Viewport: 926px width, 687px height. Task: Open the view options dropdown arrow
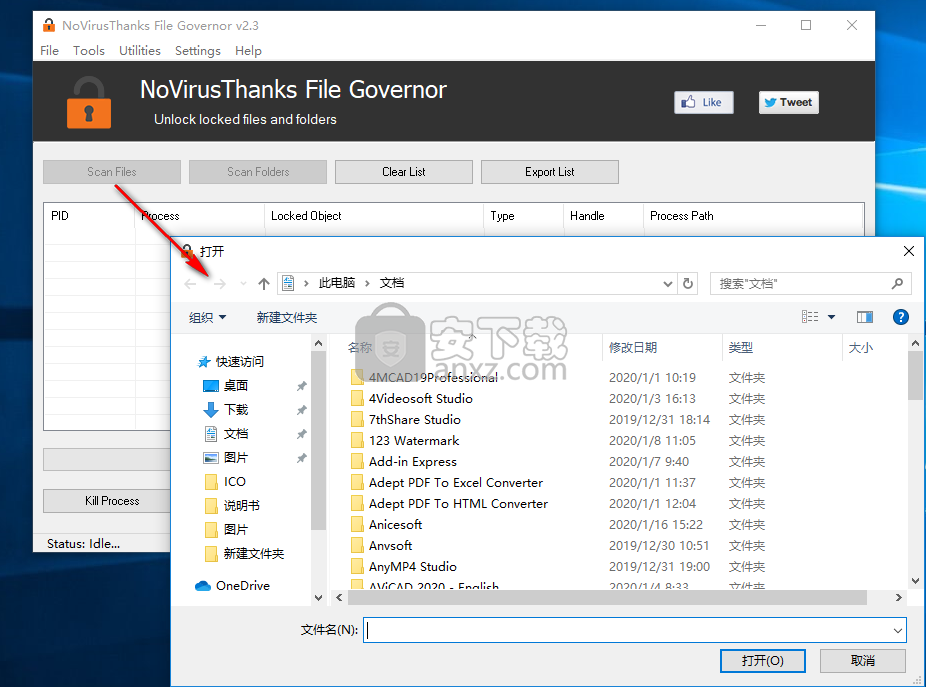click(x=832, y=317)
